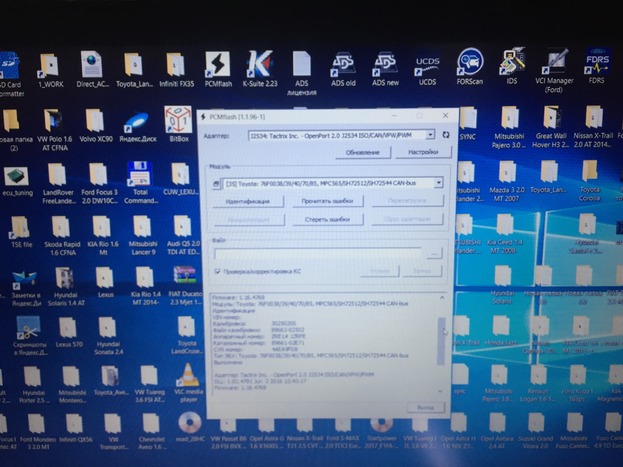623x467 pixels.
Task: Click the refresh adapter icon beside the adapter dropdown
Action: tap(445, 133)
